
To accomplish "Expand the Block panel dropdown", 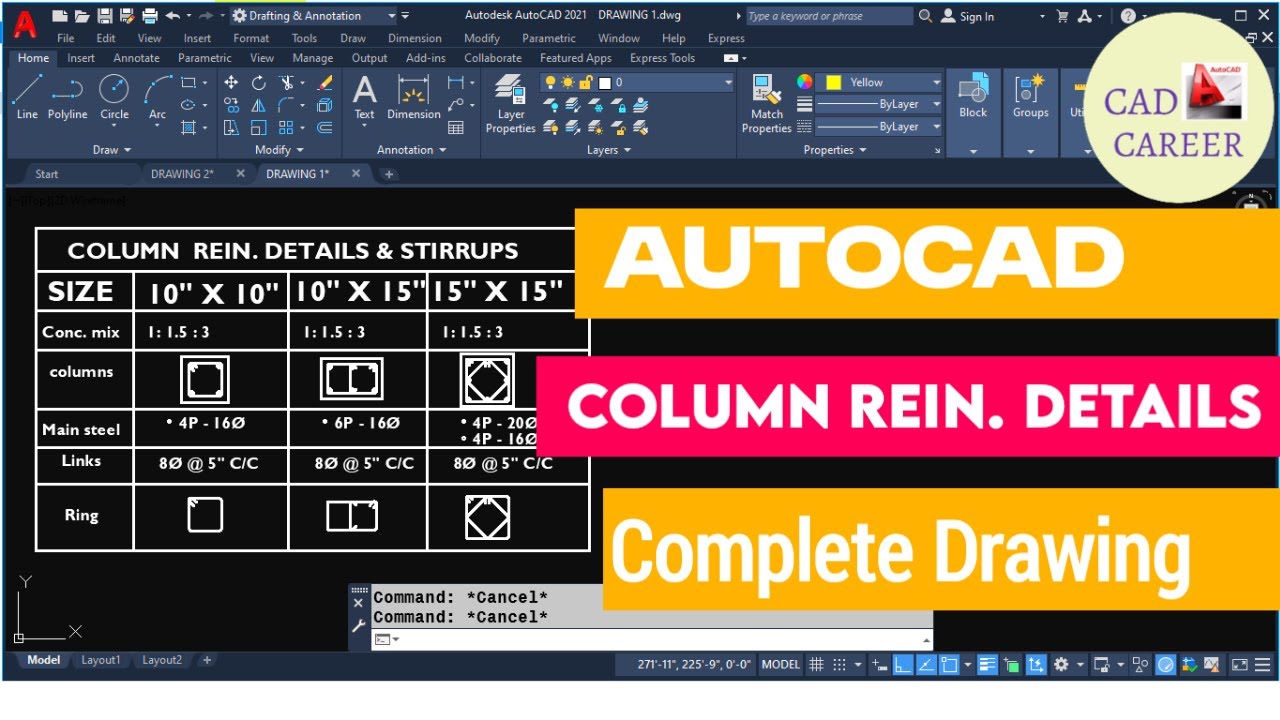I will [973, 151].
